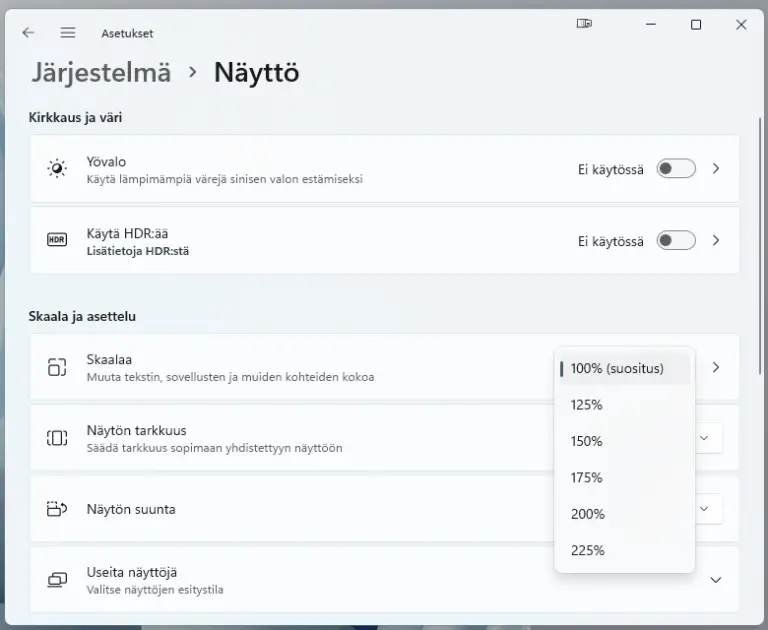Click the Skaalaa scale icon
Screen dimensions: 768x630
(57, 367)
